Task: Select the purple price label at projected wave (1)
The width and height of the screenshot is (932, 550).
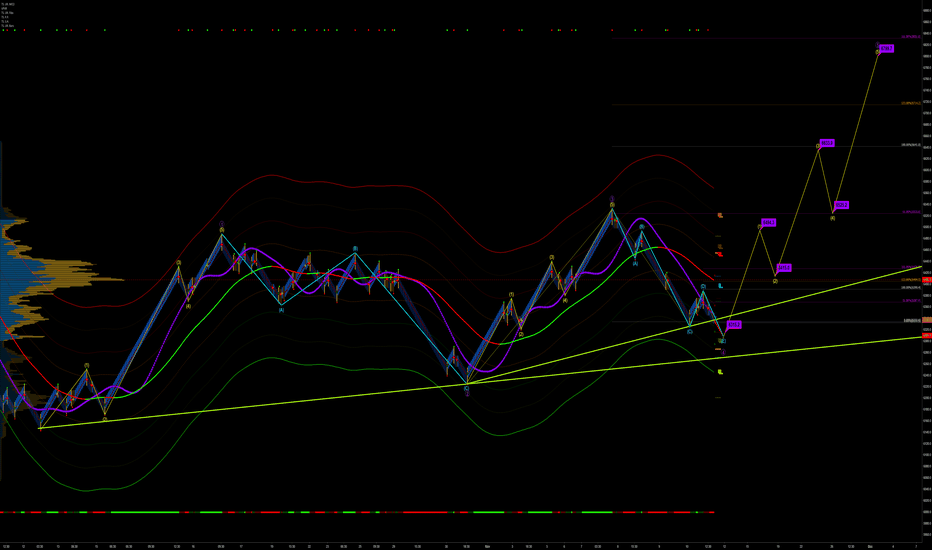Action: (769, 222)
